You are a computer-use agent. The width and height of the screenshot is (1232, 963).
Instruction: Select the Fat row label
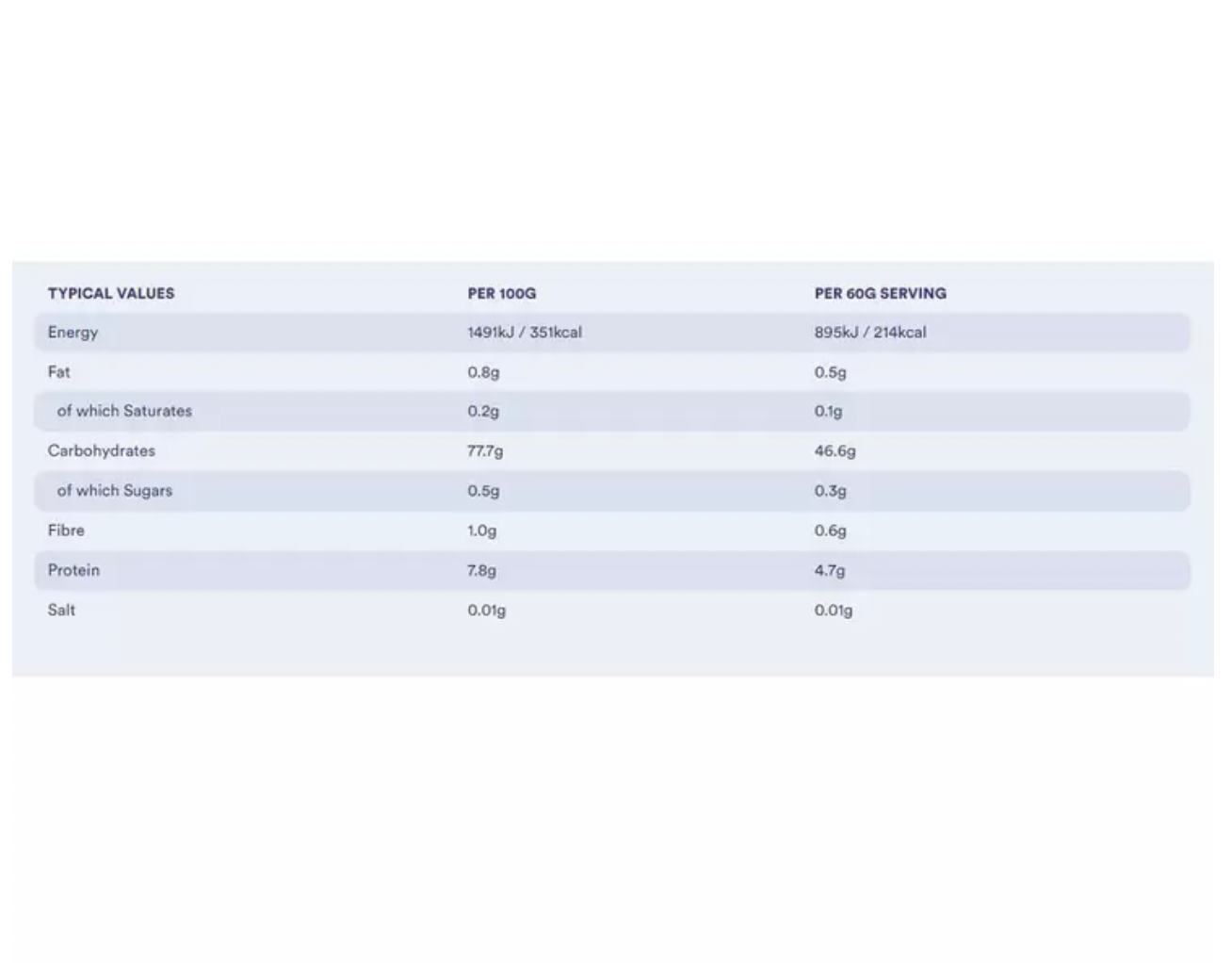[58, 372]
